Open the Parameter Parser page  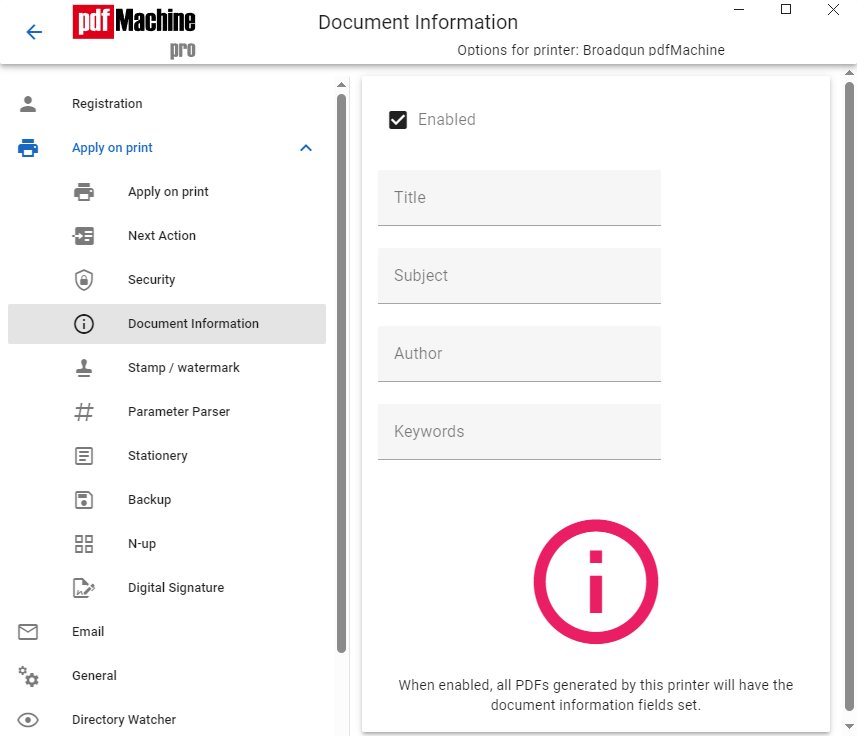point(167,412)
